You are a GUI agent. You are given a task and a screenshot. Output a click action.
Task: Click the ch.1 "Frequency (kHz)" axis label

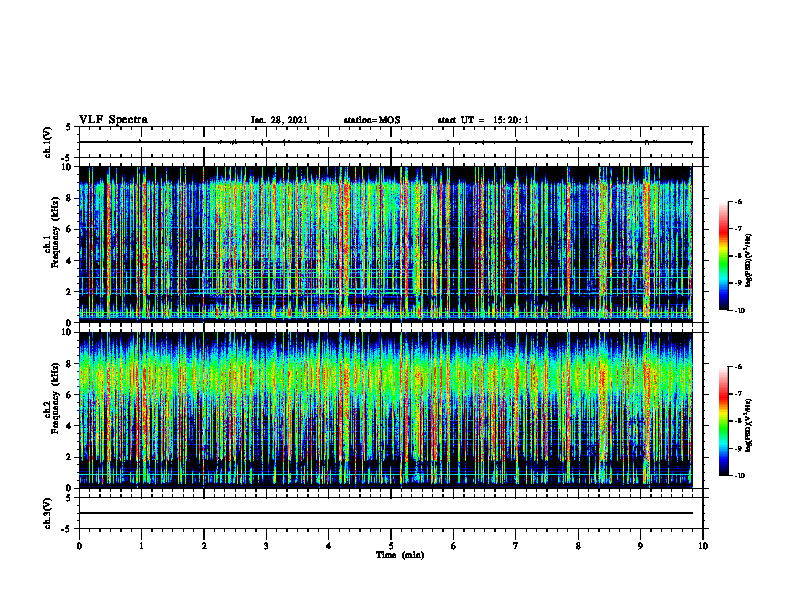(55, 233)
